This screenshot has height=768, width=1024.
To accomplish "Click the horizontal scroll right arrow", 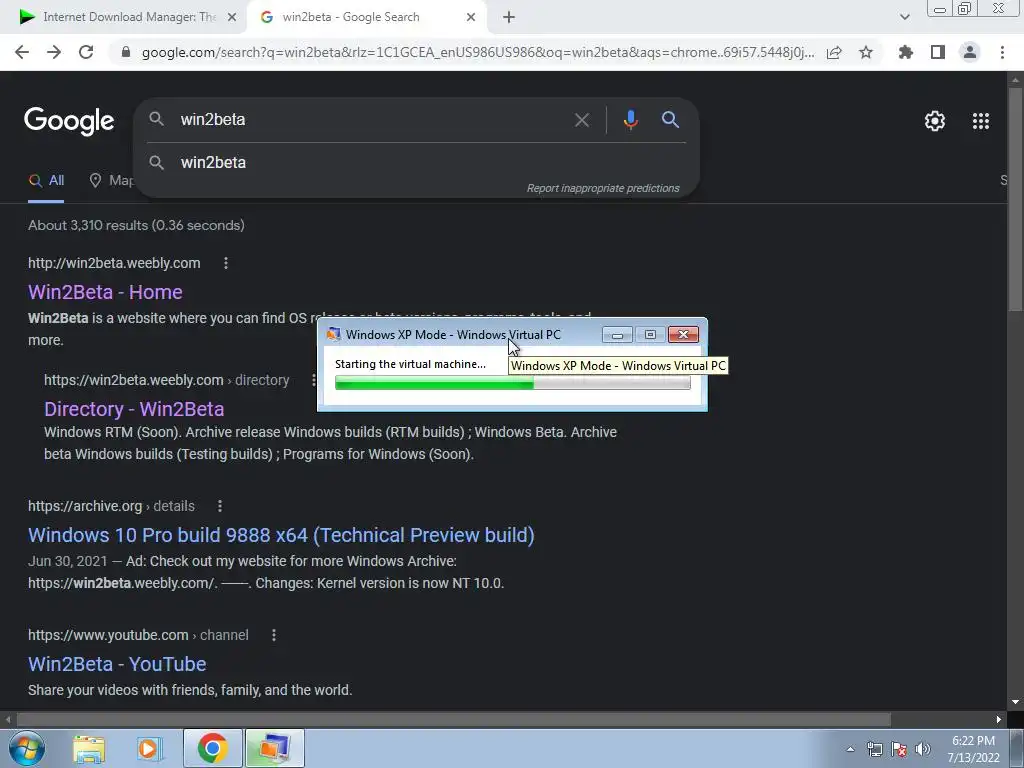I will [x=999, y=720].
